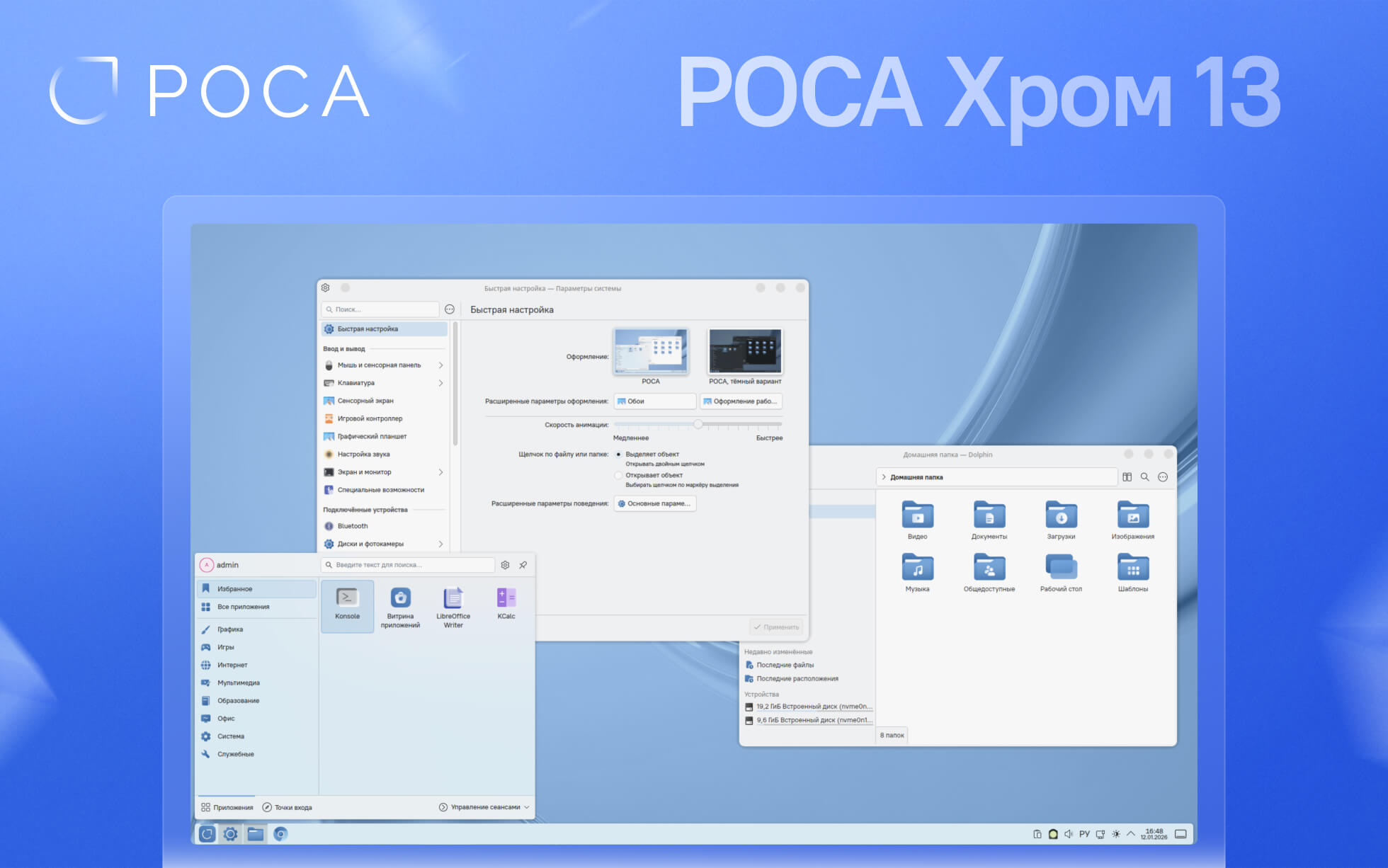Viewport: 1388px width, 868px height.
Task: Open the Графика category
Action: (x=256, y=629)
